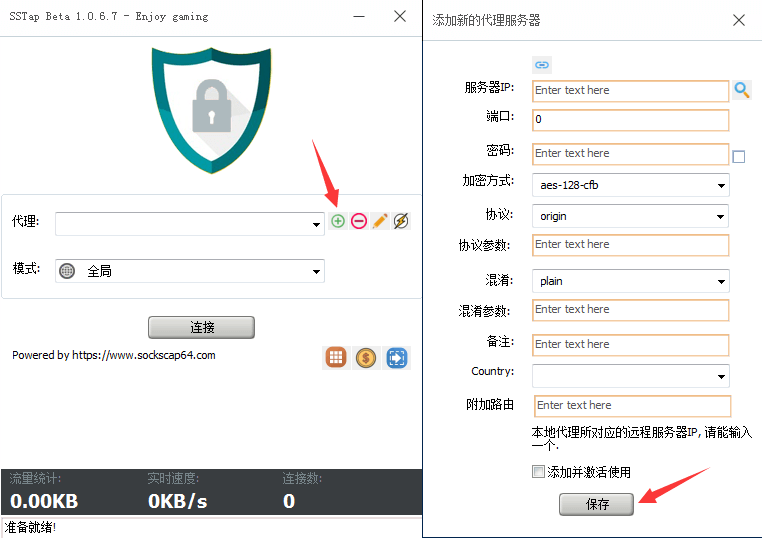
Task: Click the shield lock logo
Action: coord(211,110)
